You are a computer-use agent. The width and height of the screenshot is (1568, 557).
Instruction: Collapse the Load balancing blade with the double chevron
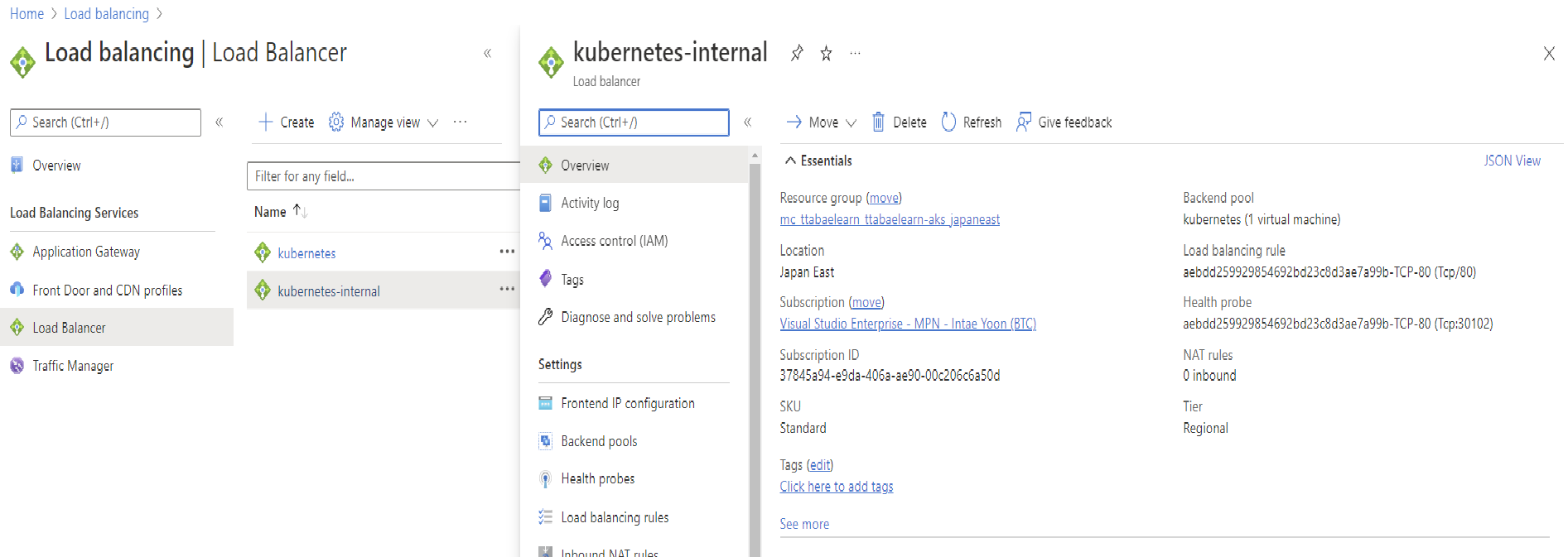[488, 53]
